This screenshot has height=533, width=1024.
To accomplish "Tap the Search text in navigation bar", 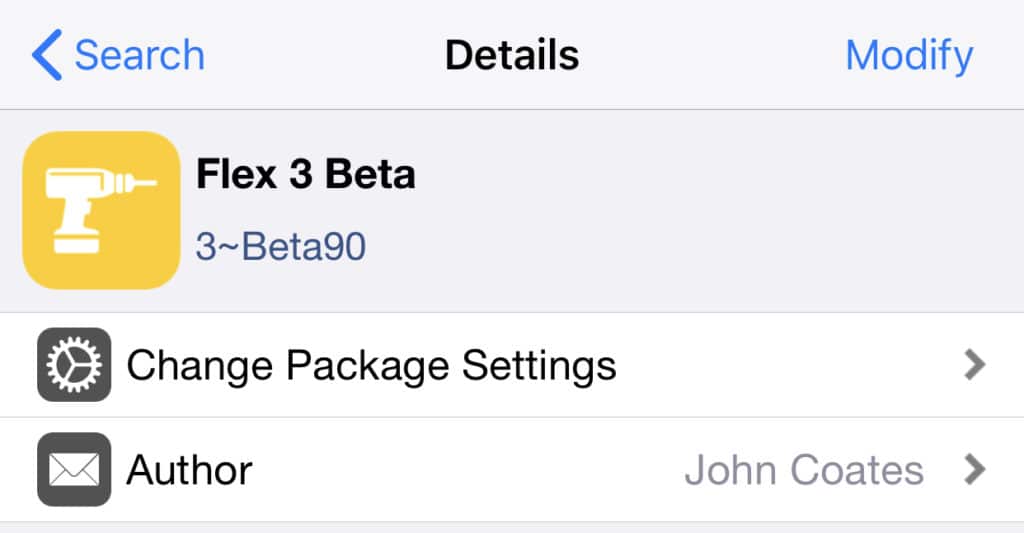I will 140,55.
